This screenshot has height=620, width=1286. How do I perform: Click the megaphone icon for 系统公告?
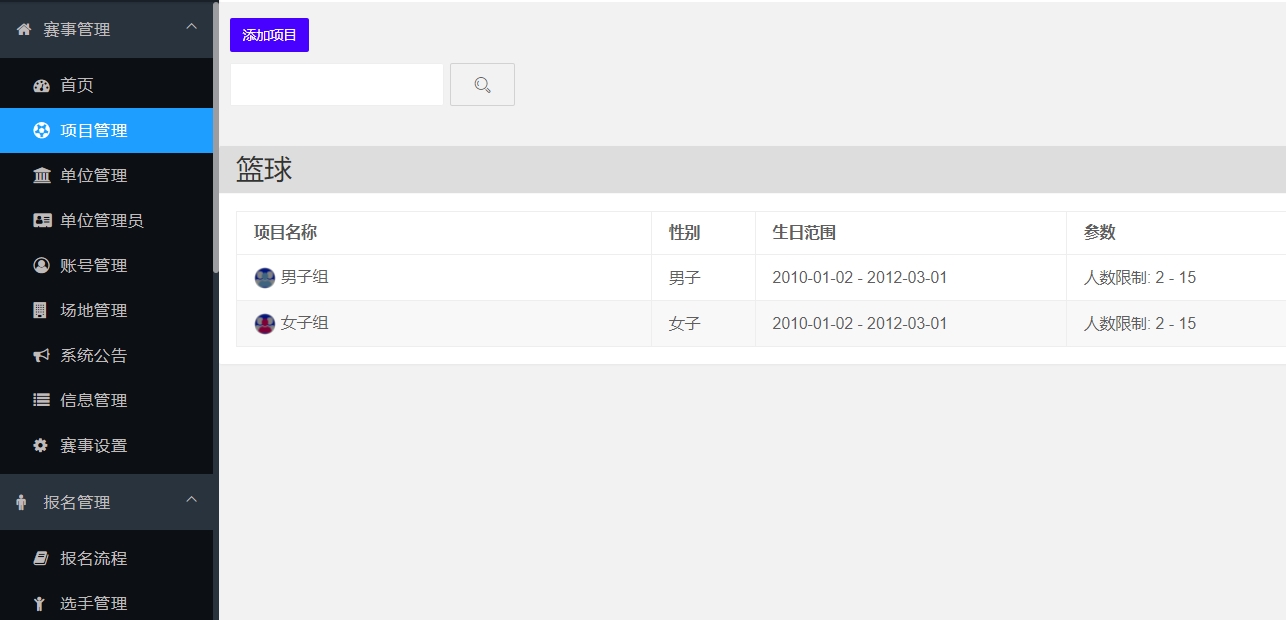click(41, 356)
